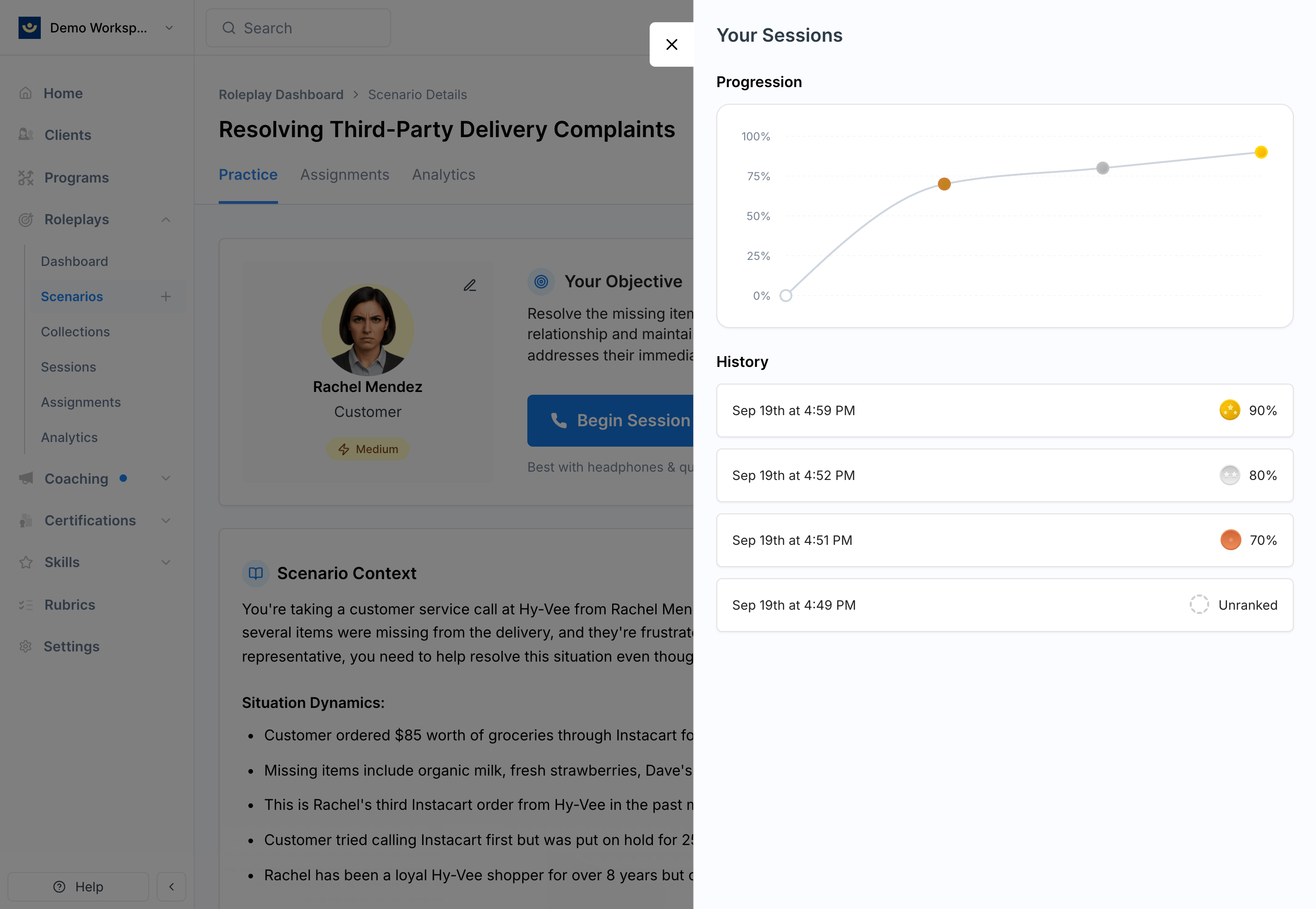
Task: Click the Rubrics checklist icon
Action: pyautogui.click(x=25, y=605)
